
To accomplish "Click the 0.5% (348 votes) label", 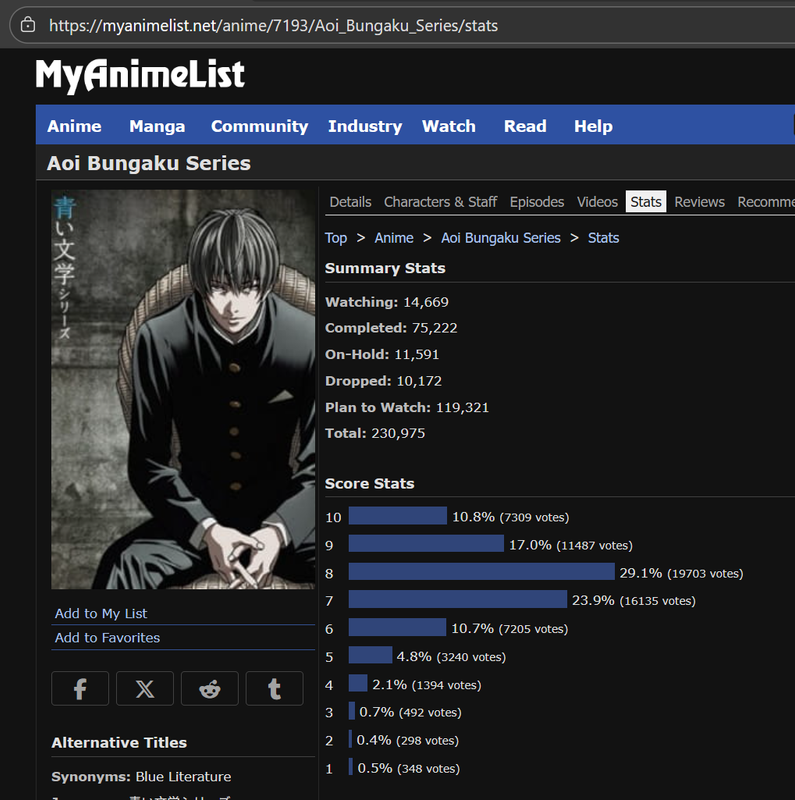I will 409,768.
